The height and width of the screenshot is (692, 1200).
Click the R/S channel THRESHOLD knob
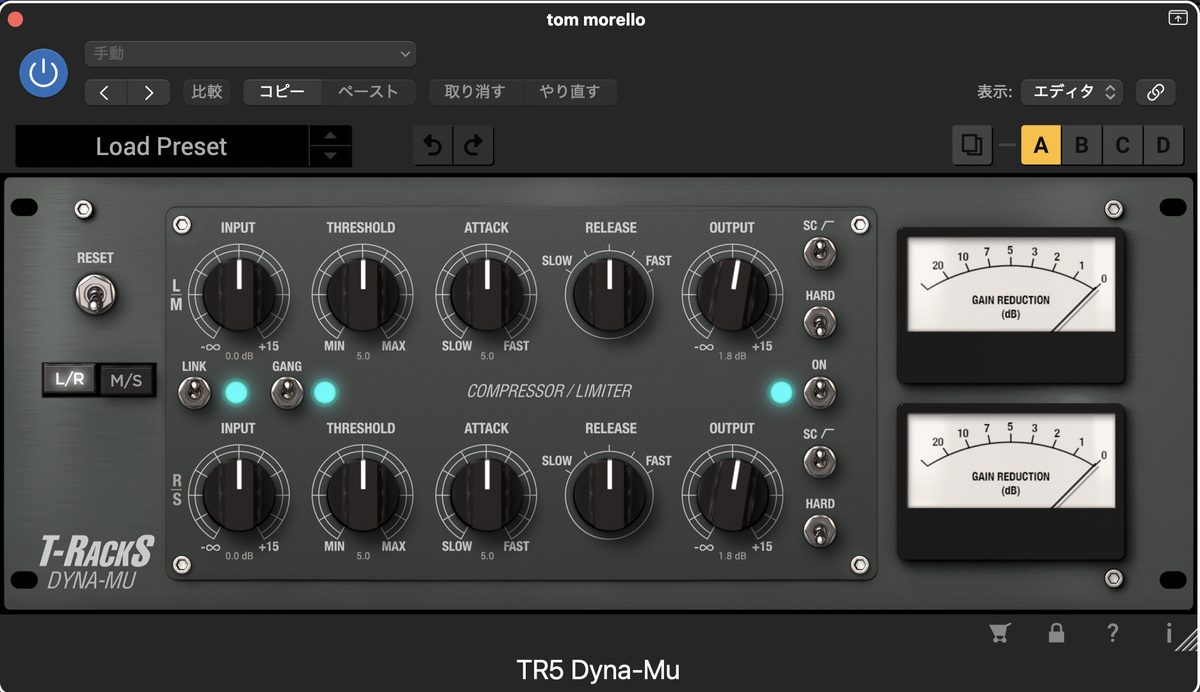pos(362,492)
